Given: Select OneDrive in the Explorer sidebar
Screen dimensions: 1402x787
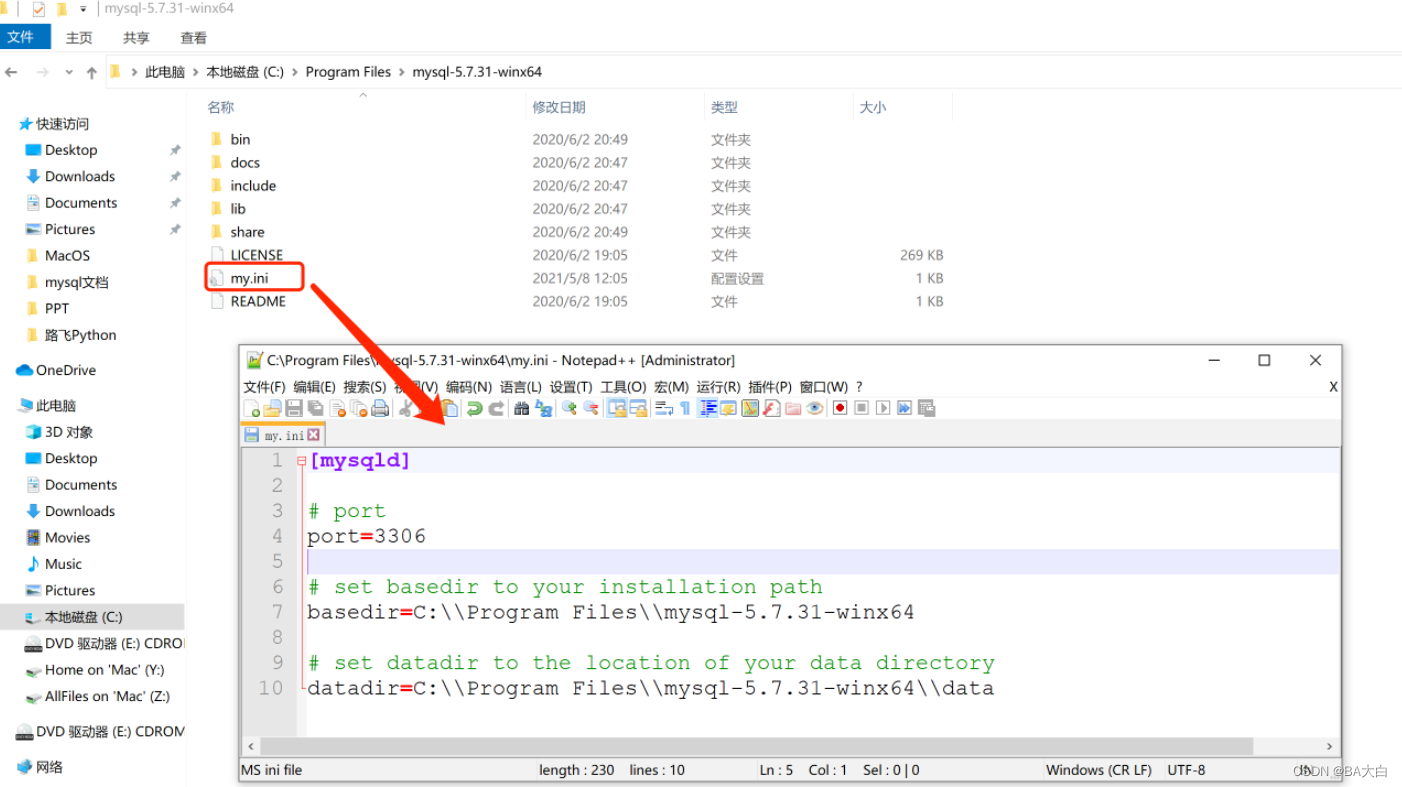Looking at the screenshot, I should [66, 370].
